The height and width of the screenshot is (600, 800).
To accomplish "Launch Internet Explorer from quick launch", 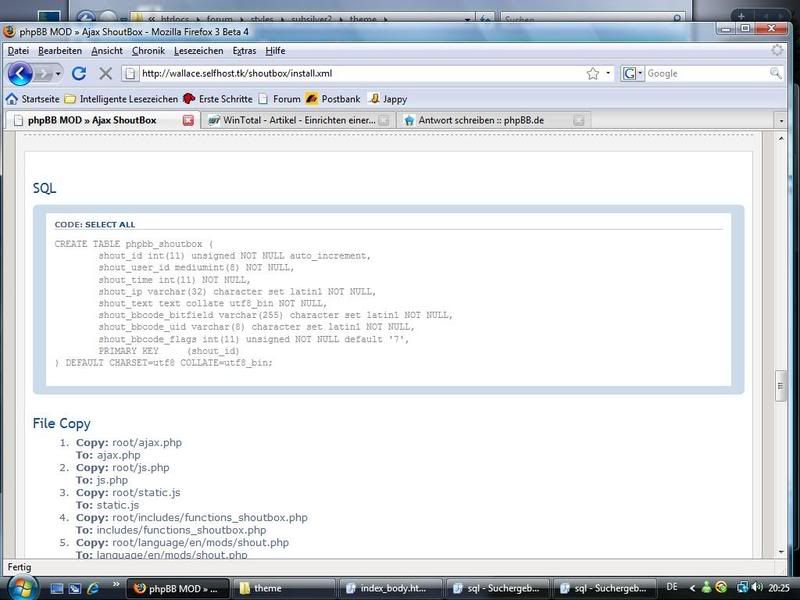I will 93,588.
